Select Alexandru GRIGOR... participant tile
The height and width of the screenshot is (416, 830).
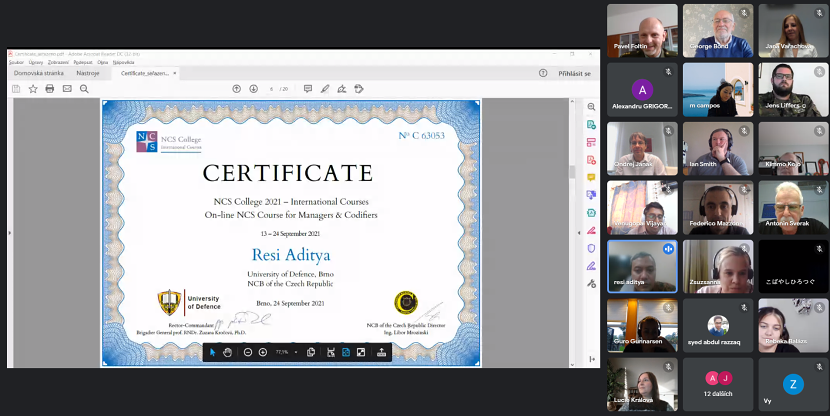642,90
